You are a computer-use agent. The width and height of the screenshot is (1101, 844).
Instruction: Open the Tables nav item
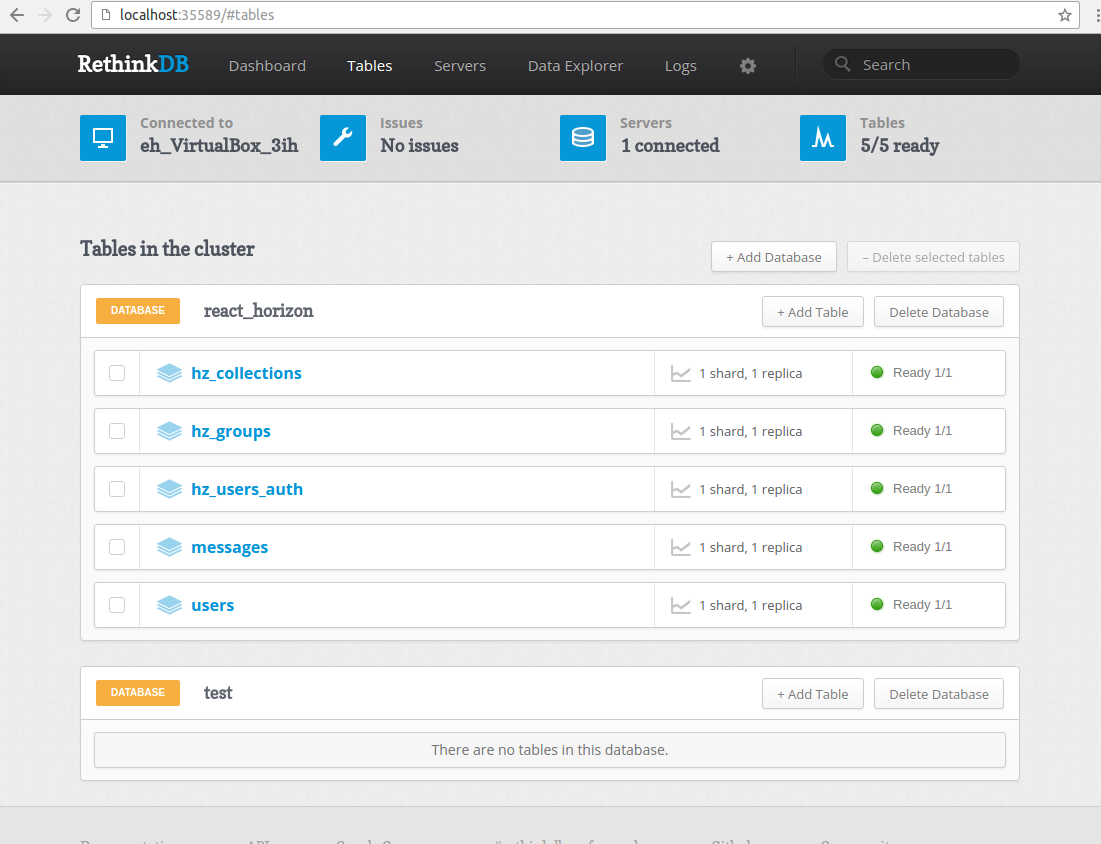tap(369, 66)
